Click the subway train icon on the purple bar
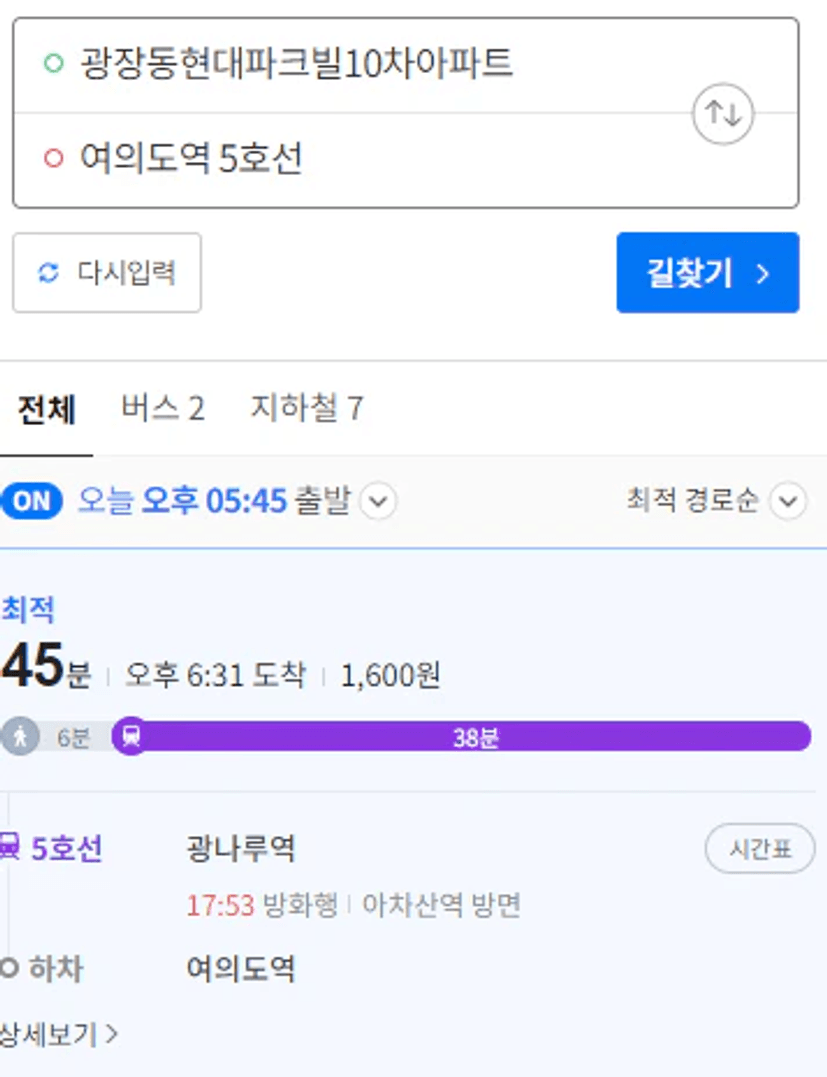This screenshot has width=827, height=1077. click(x=130, y=737)
